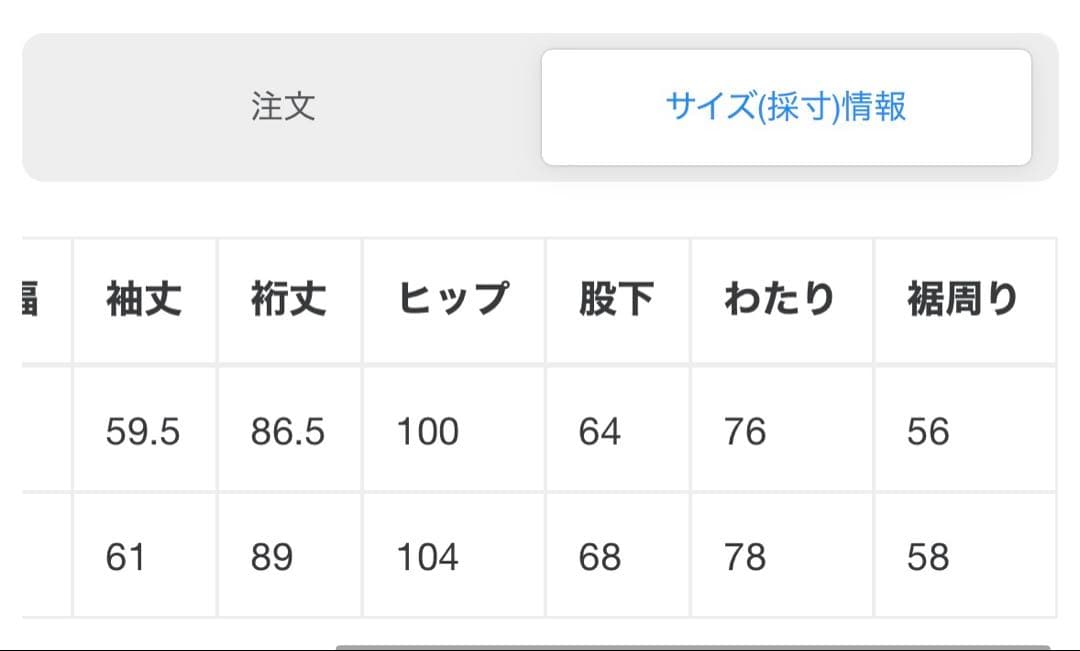Click the 股下 column header
The image size is (1080, 651).
coord(616,299)
